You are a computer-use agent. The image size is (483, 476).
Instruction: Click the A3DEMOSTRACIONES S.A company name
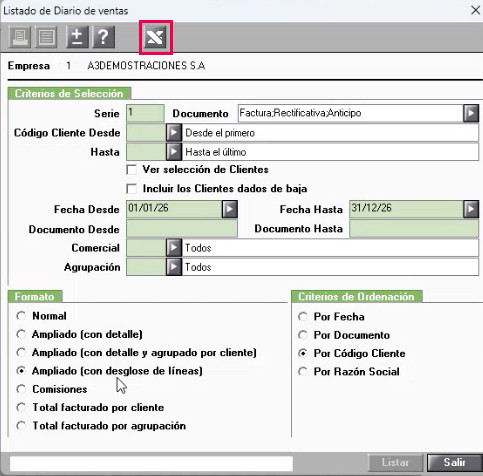(x=146, y=66)
